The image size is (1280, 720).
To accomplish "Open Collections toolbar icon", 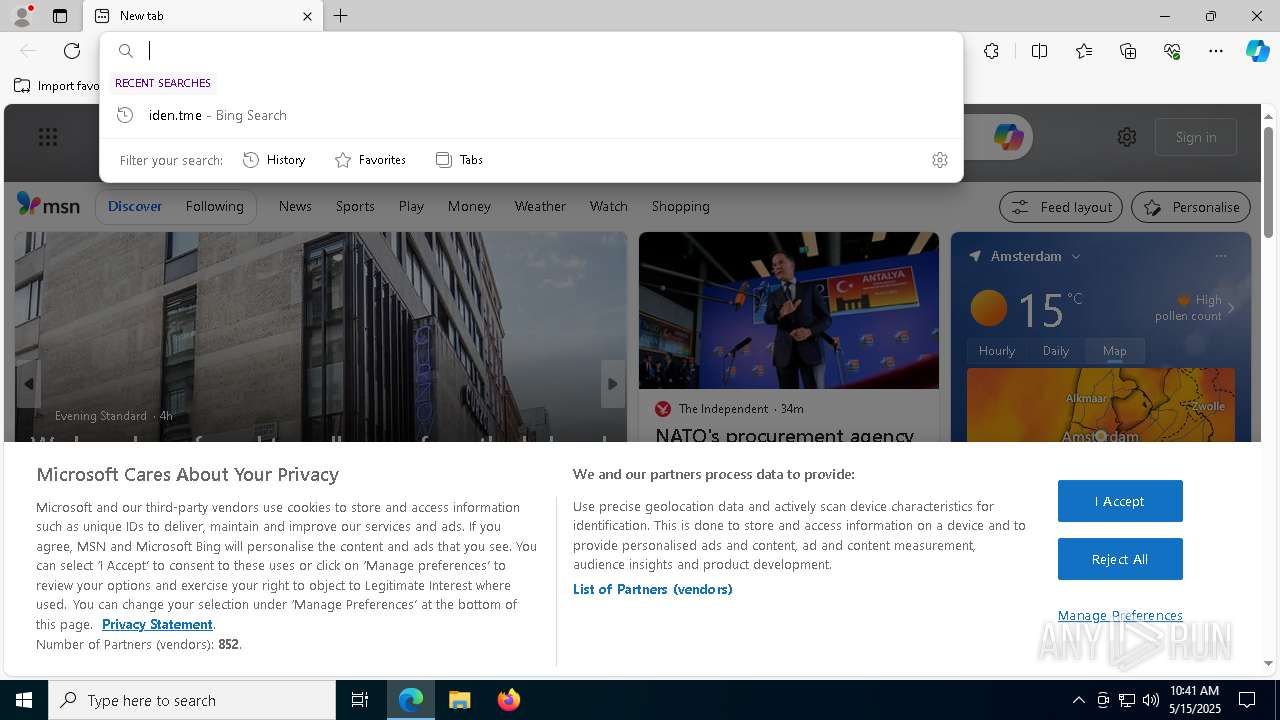I will 1128,51.
